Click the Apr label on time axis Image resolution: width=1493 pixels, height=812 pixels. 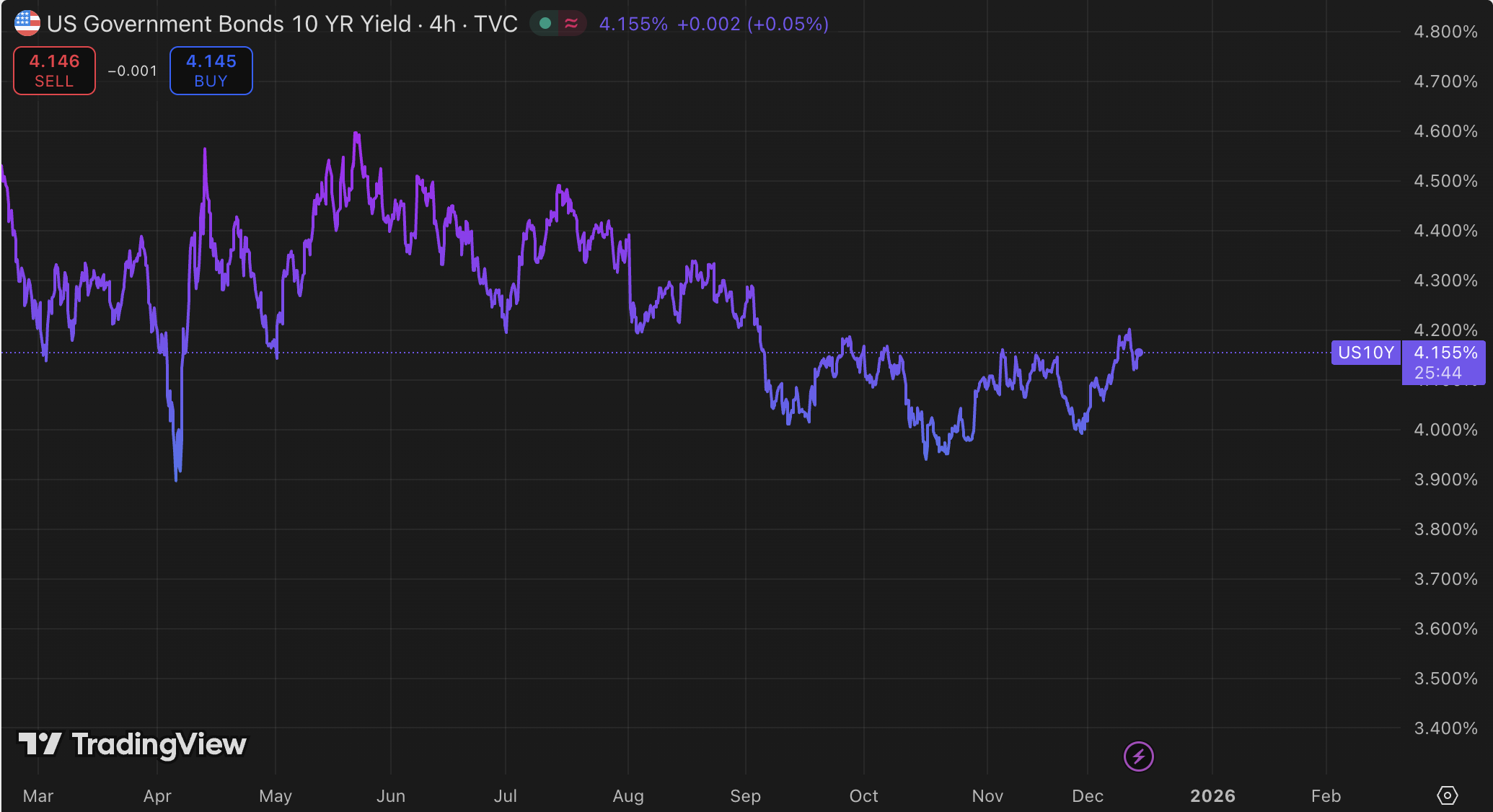[157, 796]
